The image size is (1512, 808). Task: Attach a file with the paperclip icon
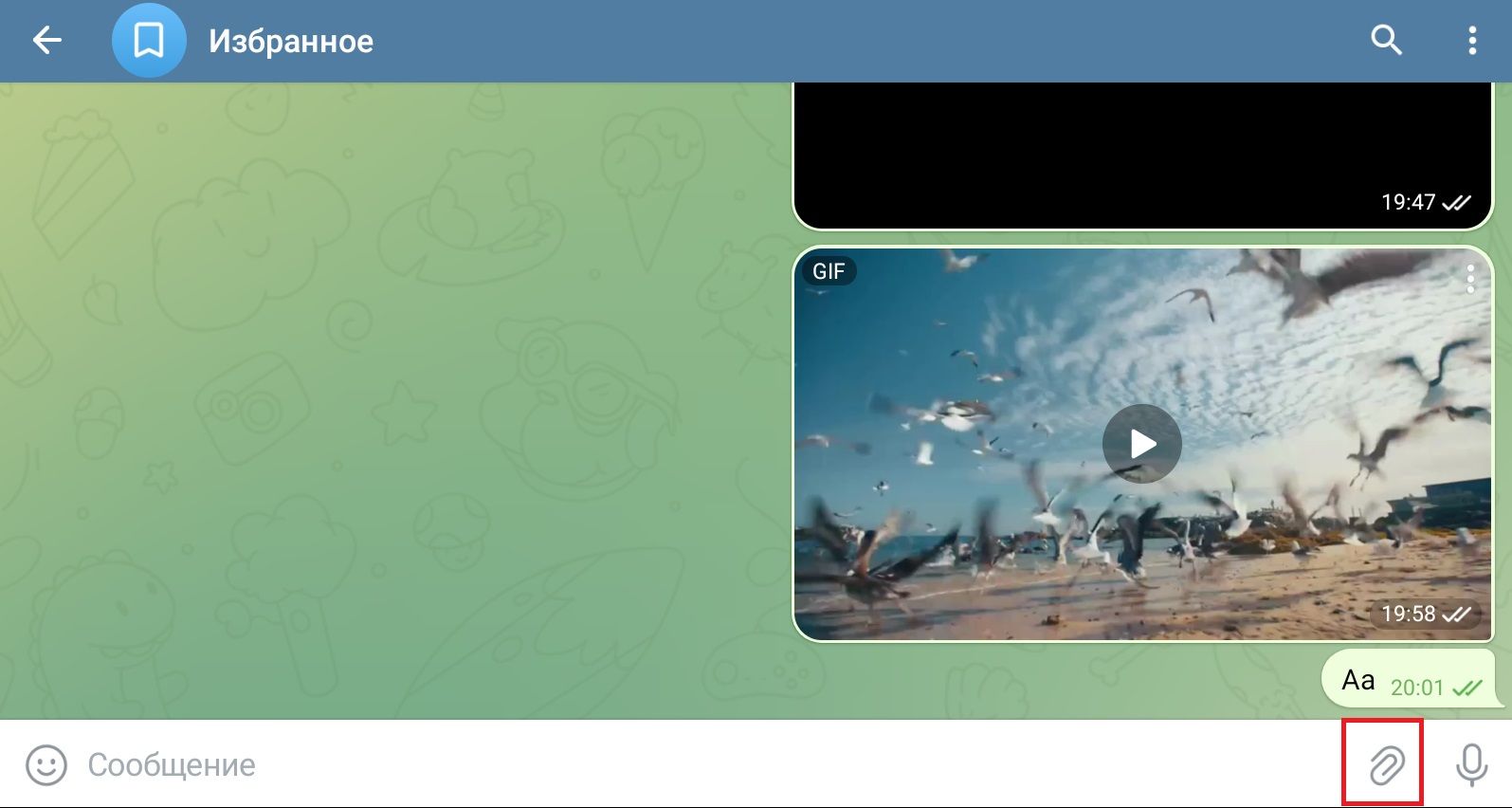point(1385,764)
